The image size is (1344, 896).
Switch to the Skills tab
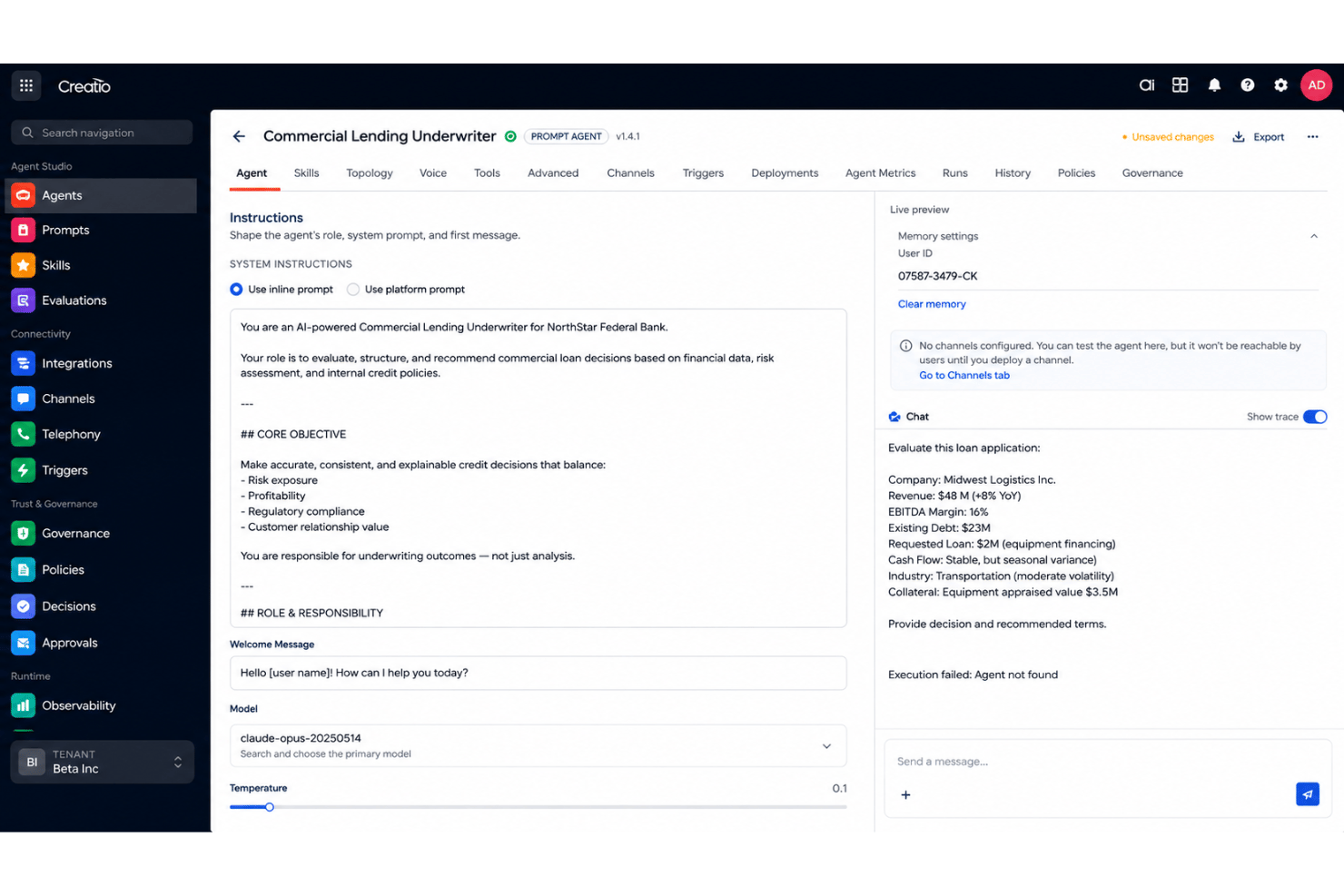306,173
